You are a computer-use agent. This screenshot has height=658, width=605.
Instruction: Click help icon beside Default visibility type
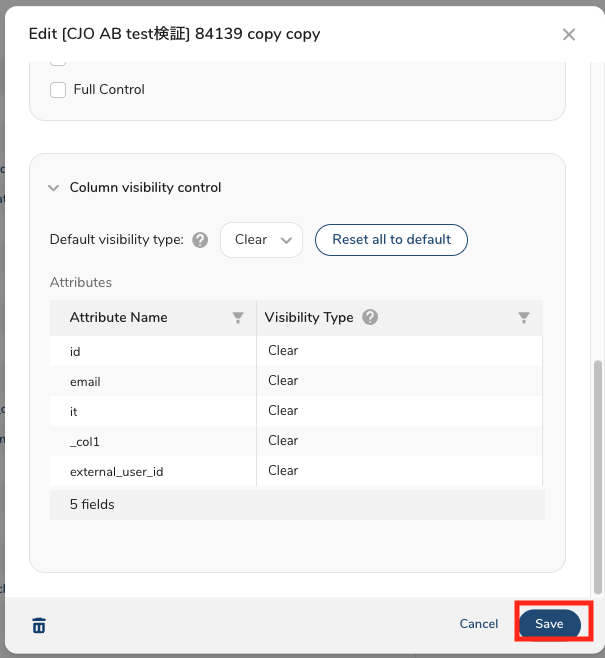pyautogui.click(x=200, y=240)
